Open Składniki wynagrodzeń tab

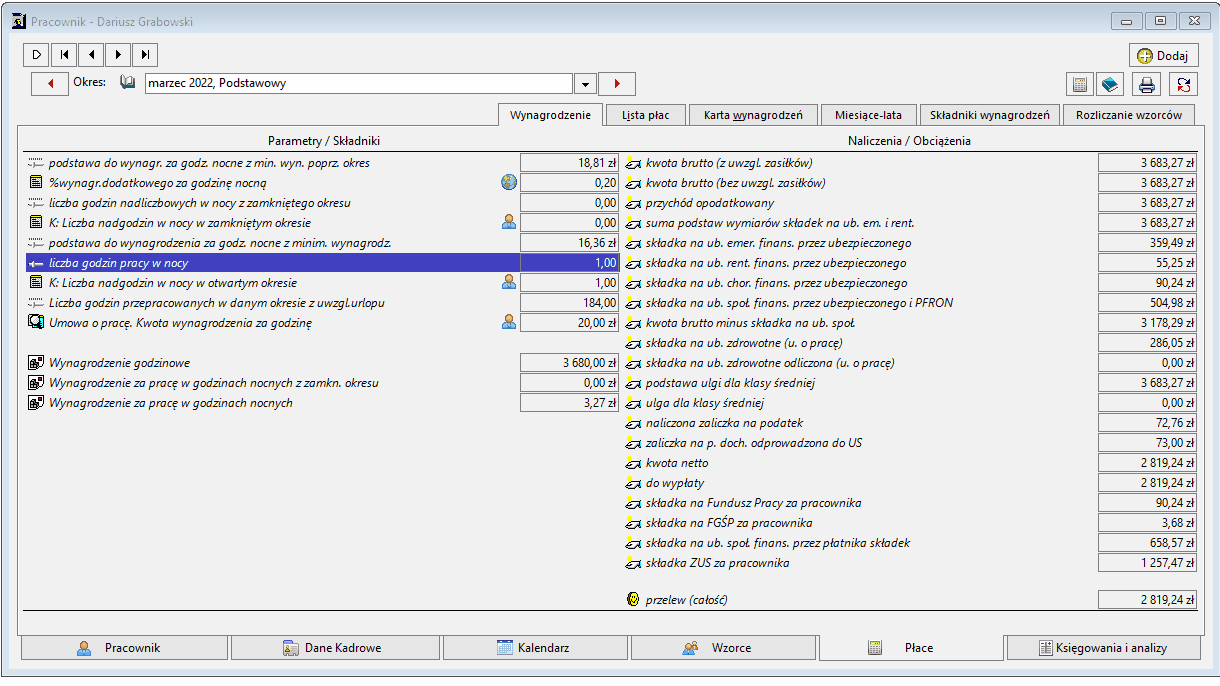989,115
